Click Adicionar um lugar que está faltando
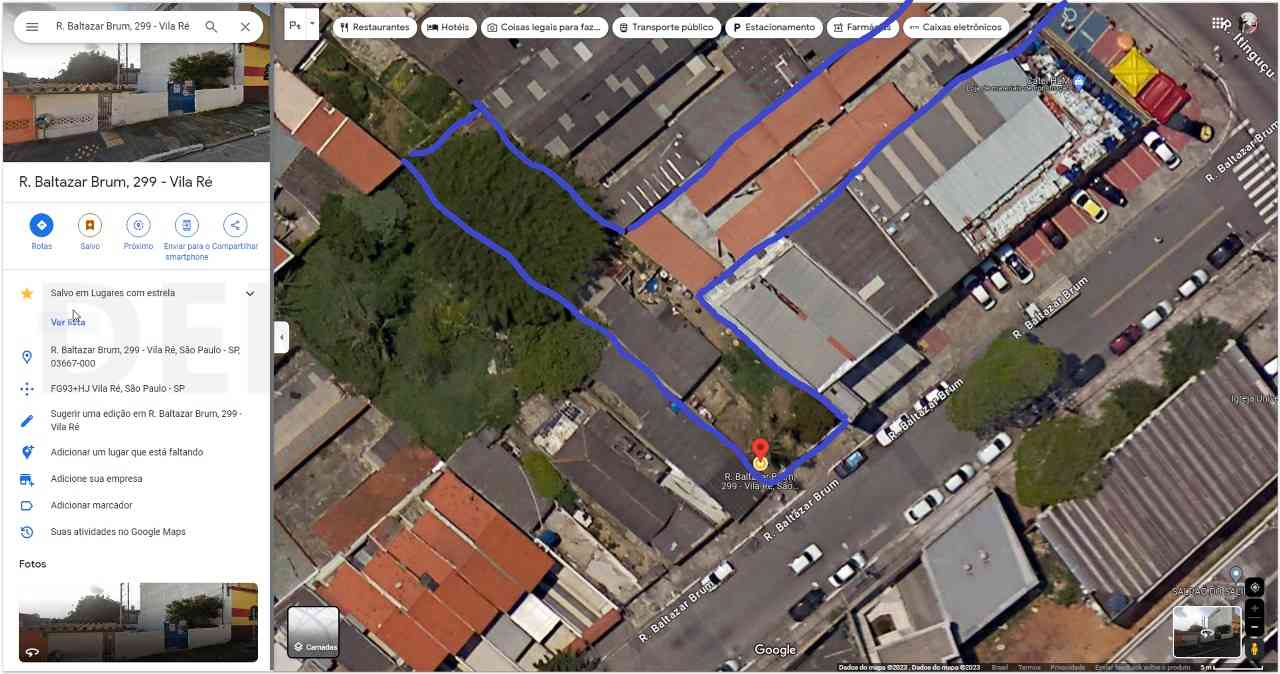1280x674 pixels. pyautogui.click(x=127, y=452)
